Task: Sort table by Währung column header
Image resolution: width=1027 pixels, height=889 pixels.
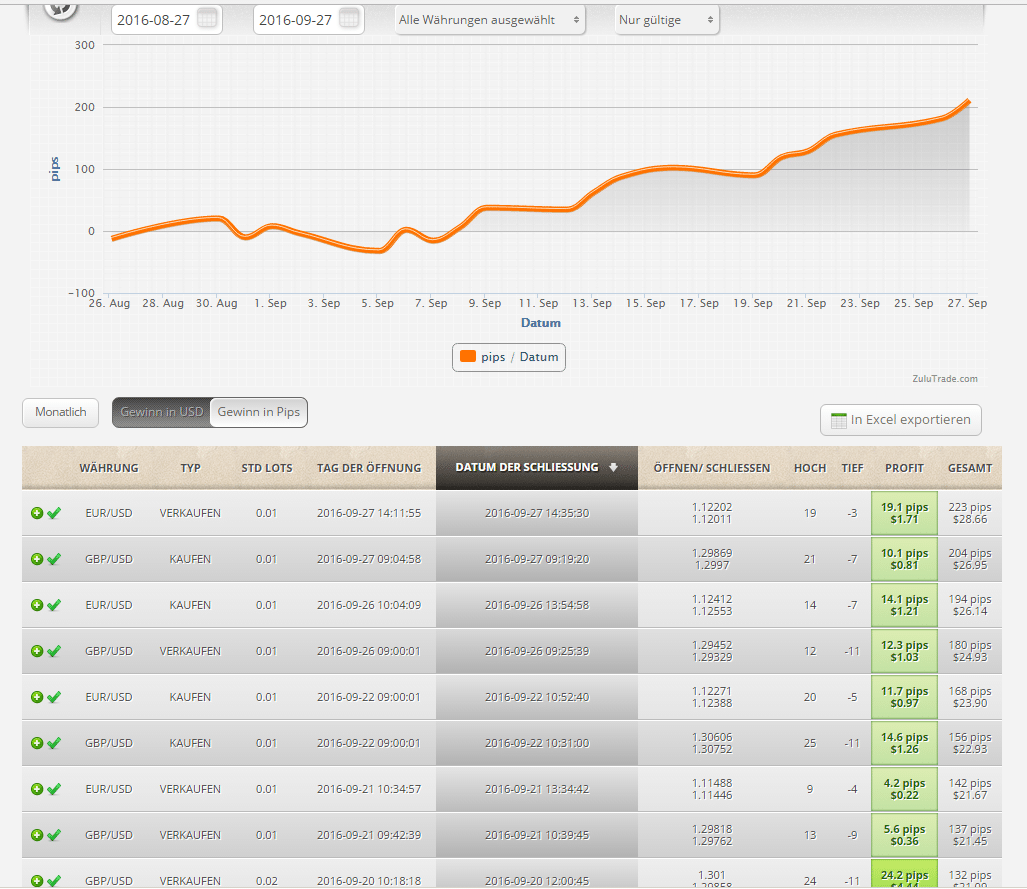Action: click(109, 468)
